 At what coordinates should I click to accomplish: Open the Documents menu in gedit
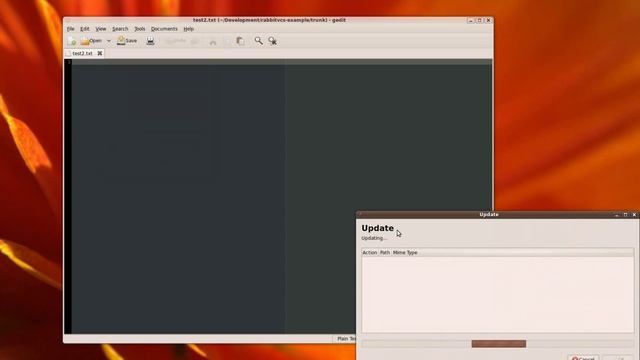point(164,29)
